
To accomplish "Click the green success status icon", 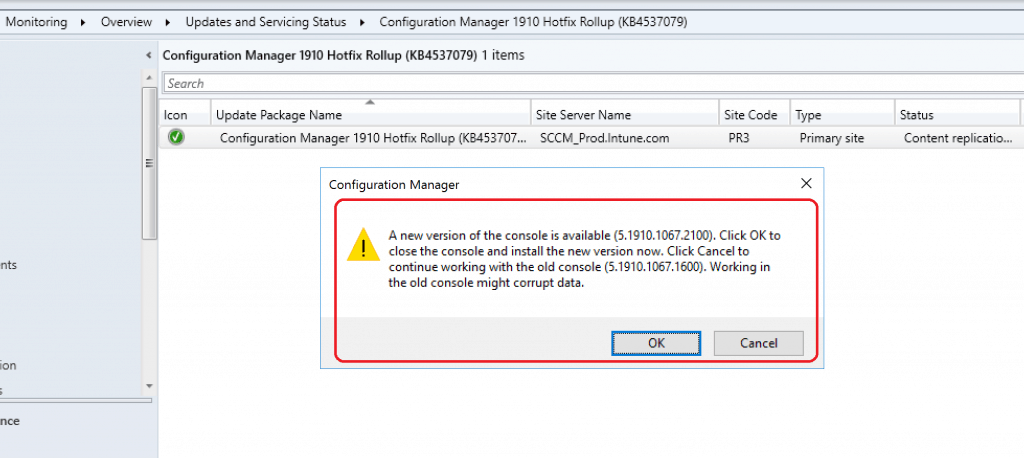I will tap(176, 137).
